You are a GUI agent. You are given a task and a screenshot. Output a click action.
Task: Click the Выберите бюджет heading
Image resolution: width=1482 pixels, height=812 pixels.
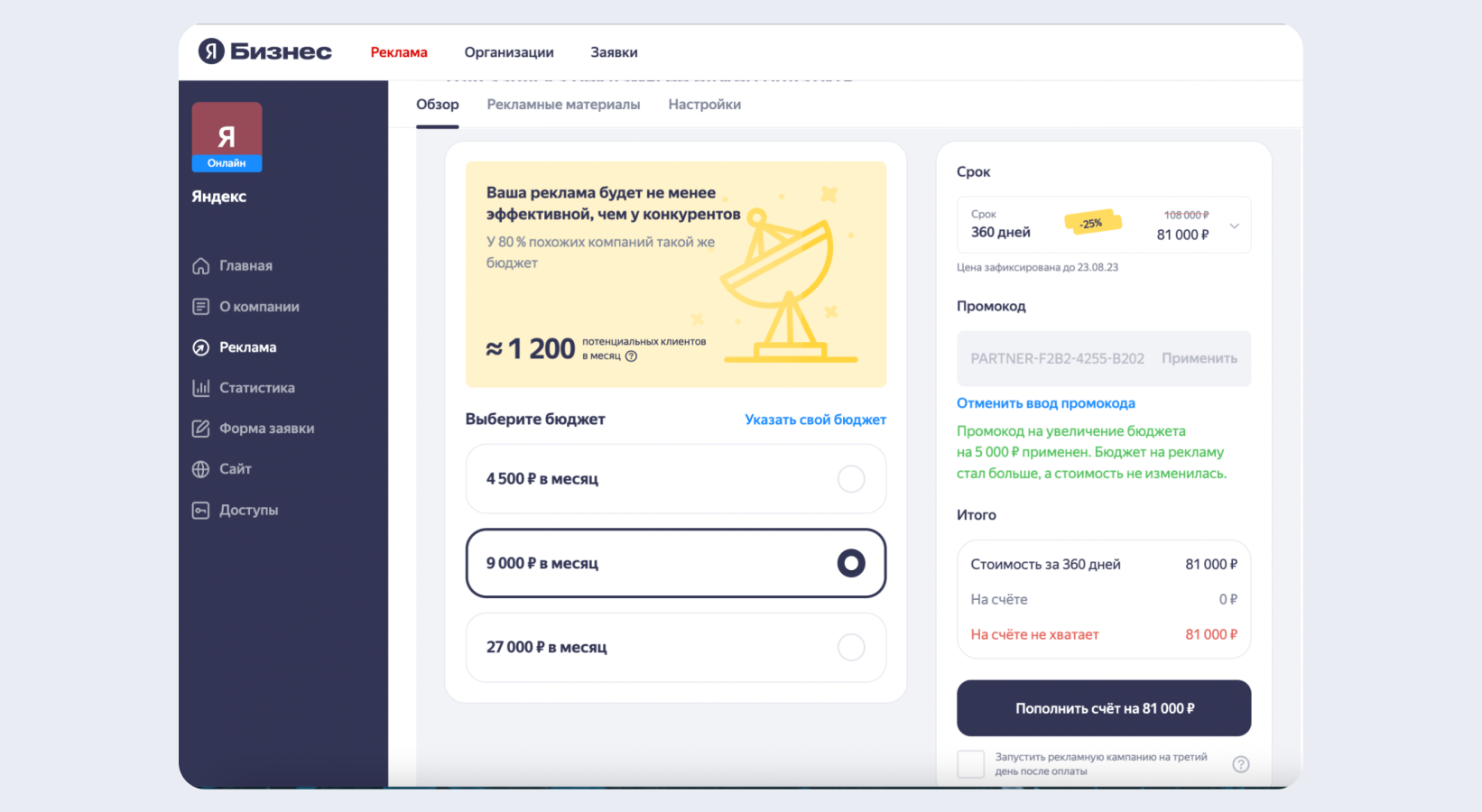535,419
